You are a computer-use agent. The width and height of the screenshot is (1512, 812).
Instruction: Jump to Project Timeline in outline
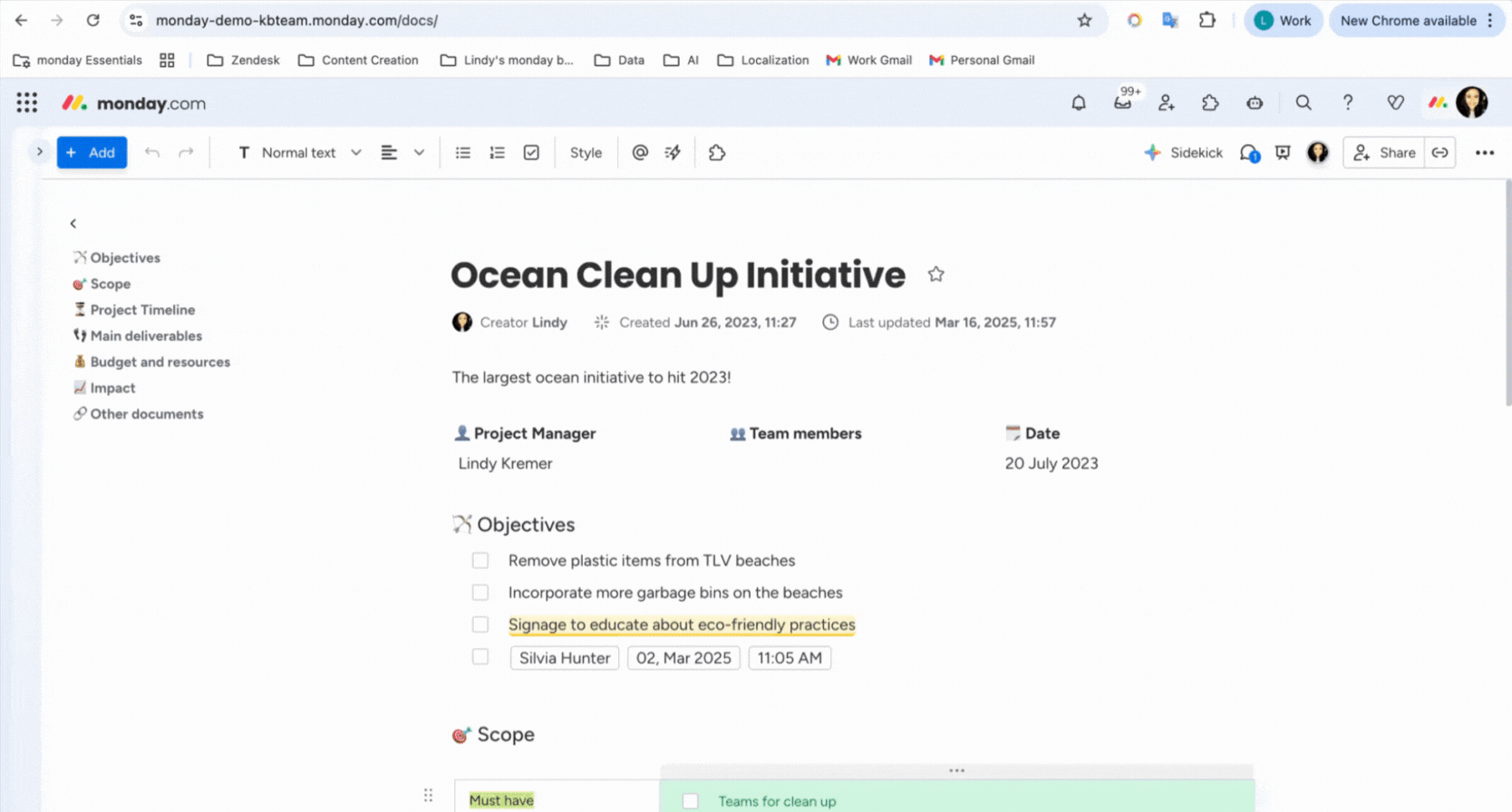(x=142, y=310)
